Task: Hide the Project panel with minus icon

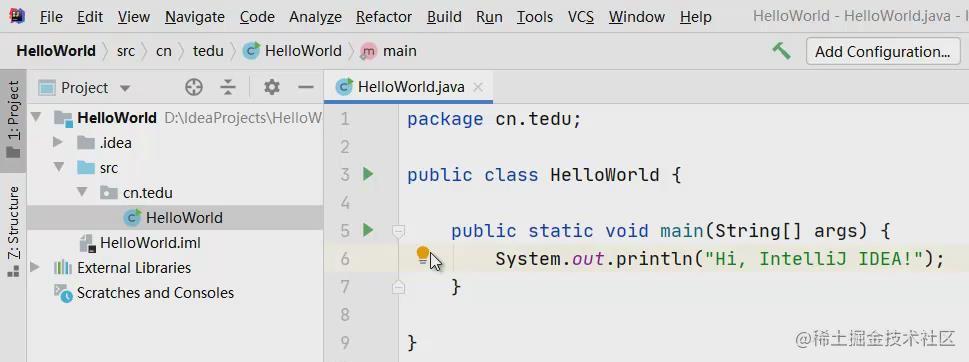Action: (x=306, y=88)
